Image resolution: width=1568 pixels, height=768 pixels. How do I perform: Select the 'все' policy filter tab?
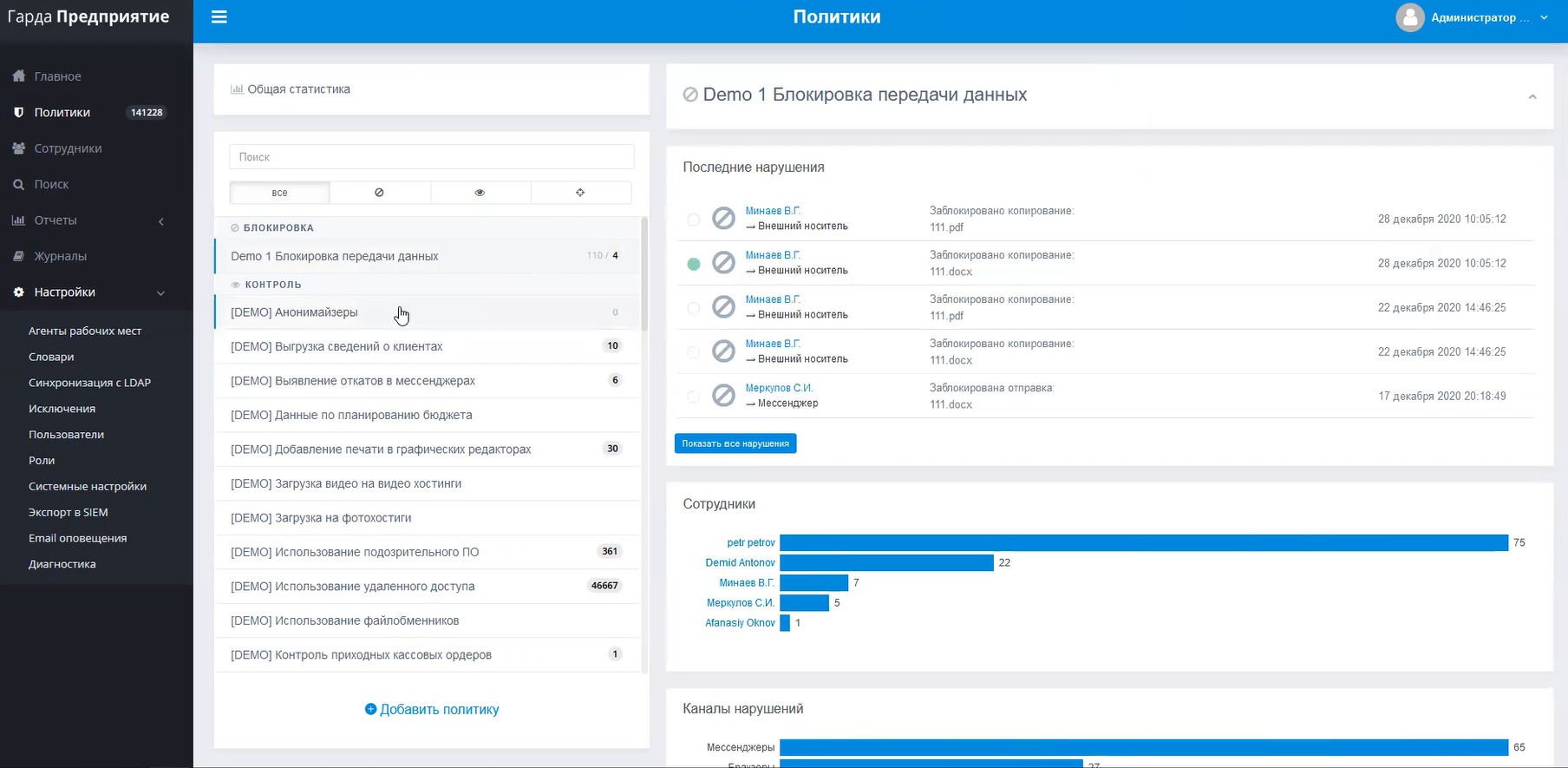click(279, 193)
